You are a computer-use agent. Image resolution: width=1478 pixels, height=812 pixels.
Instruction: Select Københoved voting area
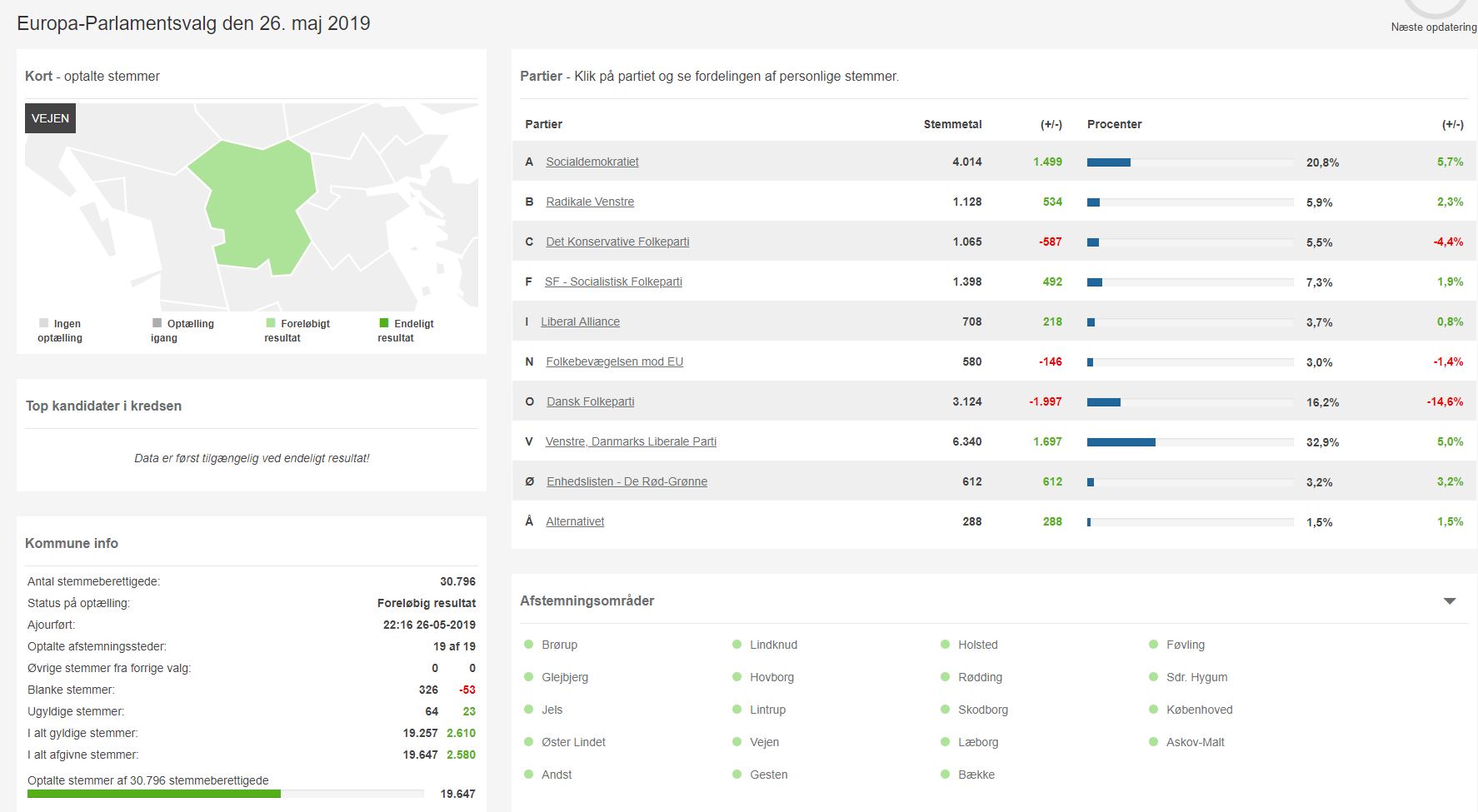tap(1199, 710)
